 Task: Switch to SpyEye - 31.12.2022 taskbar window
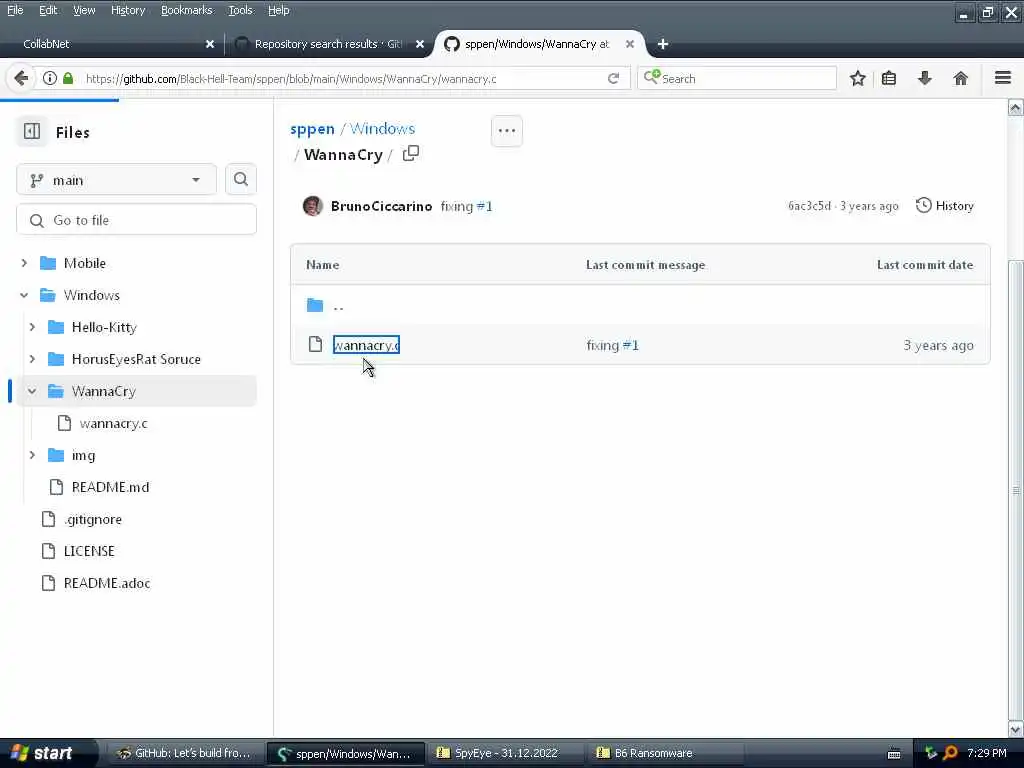point(507,753)
